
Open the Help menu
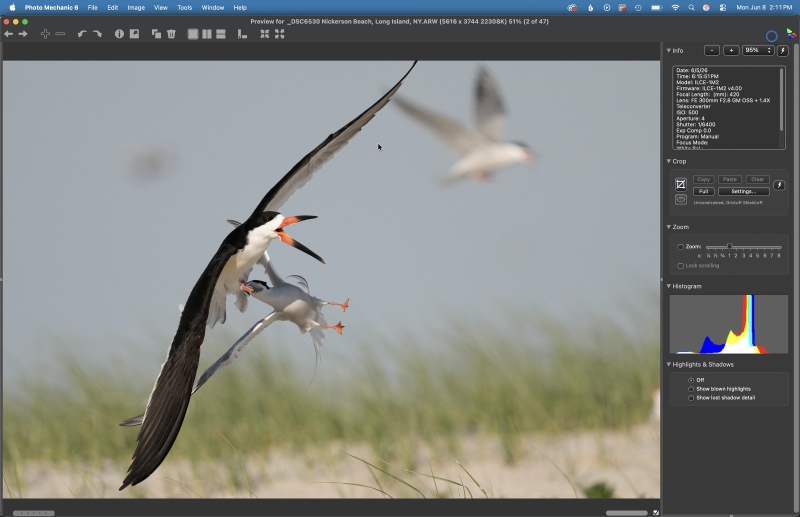pos(240,8)
